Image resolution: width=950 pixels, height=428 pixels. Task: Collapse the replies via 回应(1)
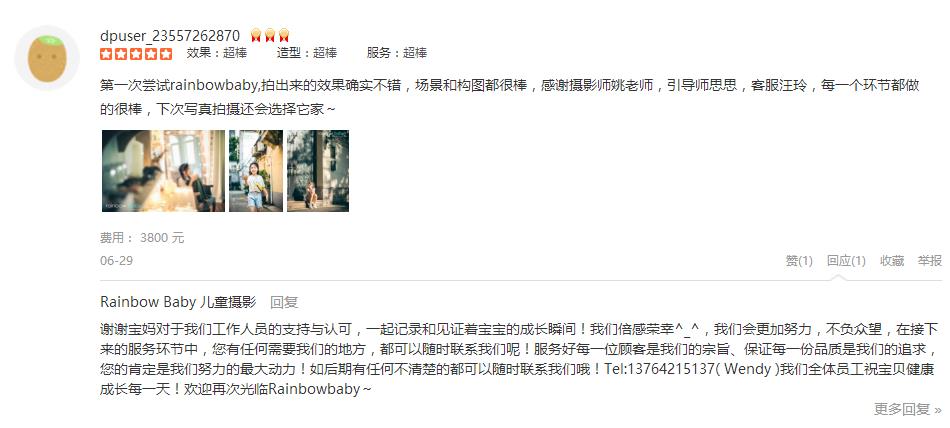[846, 261]
